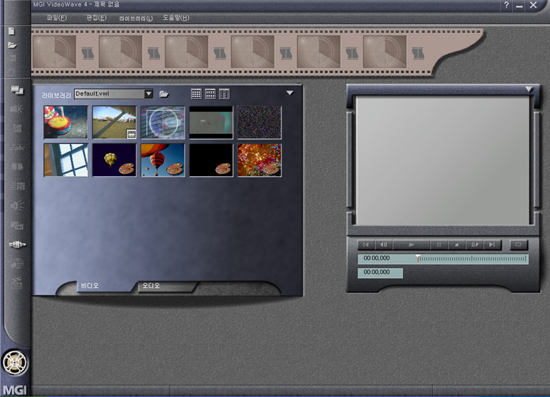
Task: Step forward one frame in preview
Action: [x=475, y=244]
